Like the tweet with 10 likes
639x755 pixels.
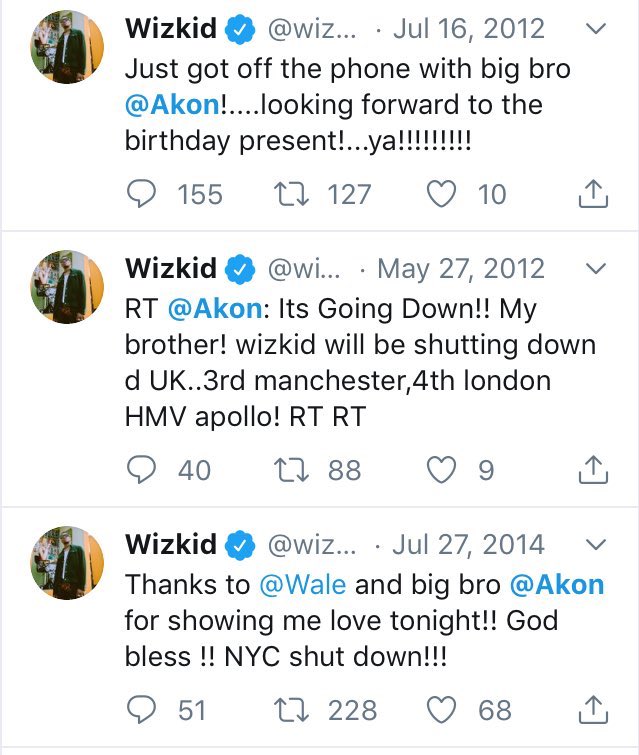tap(441, 194)
